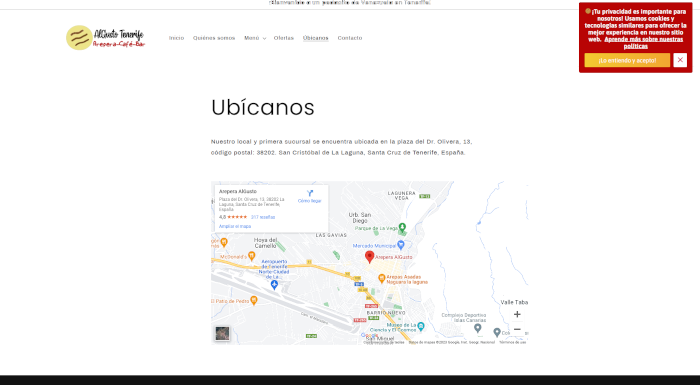Click the Urb. San Diego map label
Screen dimensions: 700x385
(x=360, y=218)
